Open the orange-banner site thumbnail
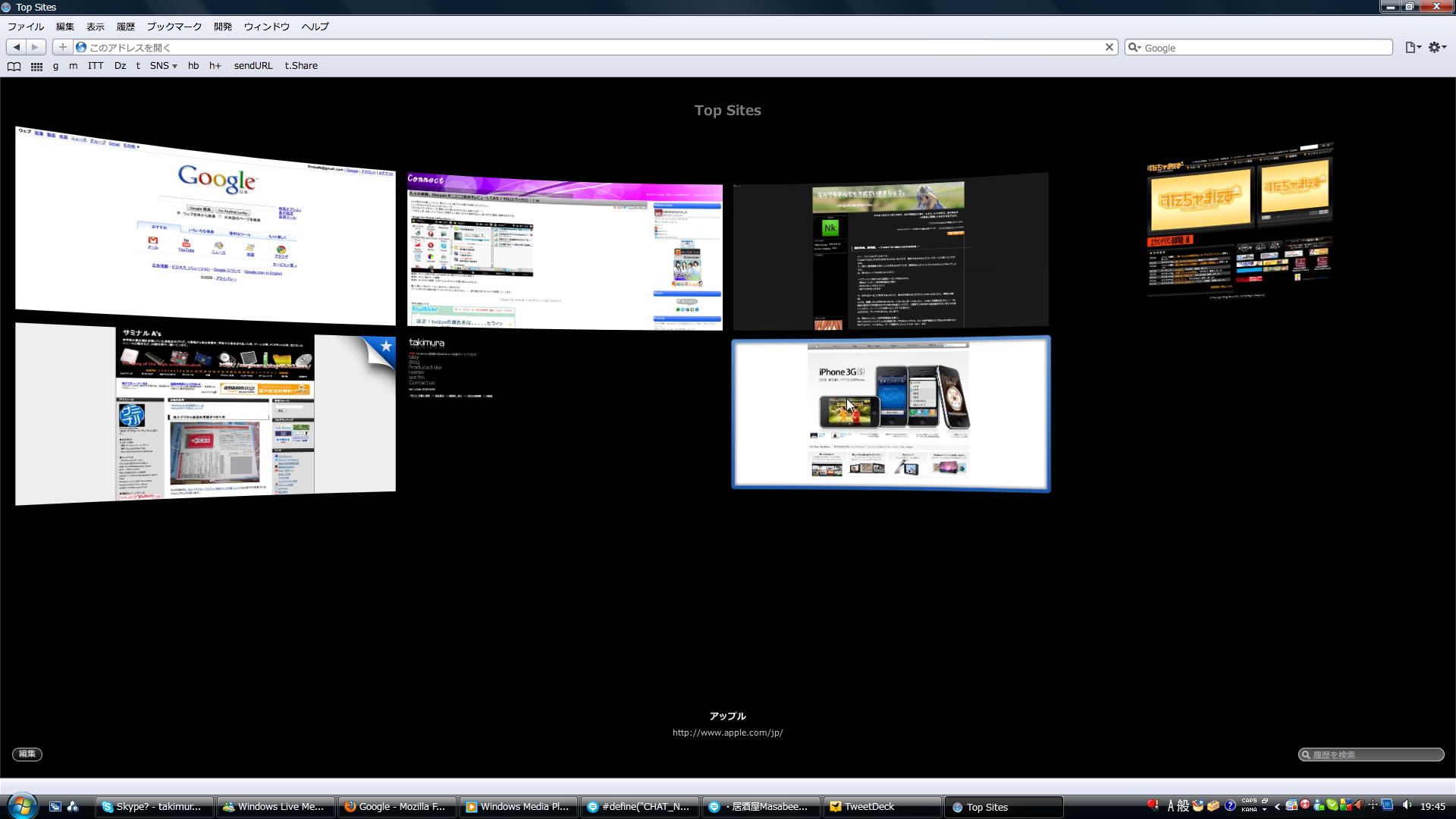Image resolution: width=1456 pixels, height=819 pixels. pyautogui.click(x=1240, y=221)
